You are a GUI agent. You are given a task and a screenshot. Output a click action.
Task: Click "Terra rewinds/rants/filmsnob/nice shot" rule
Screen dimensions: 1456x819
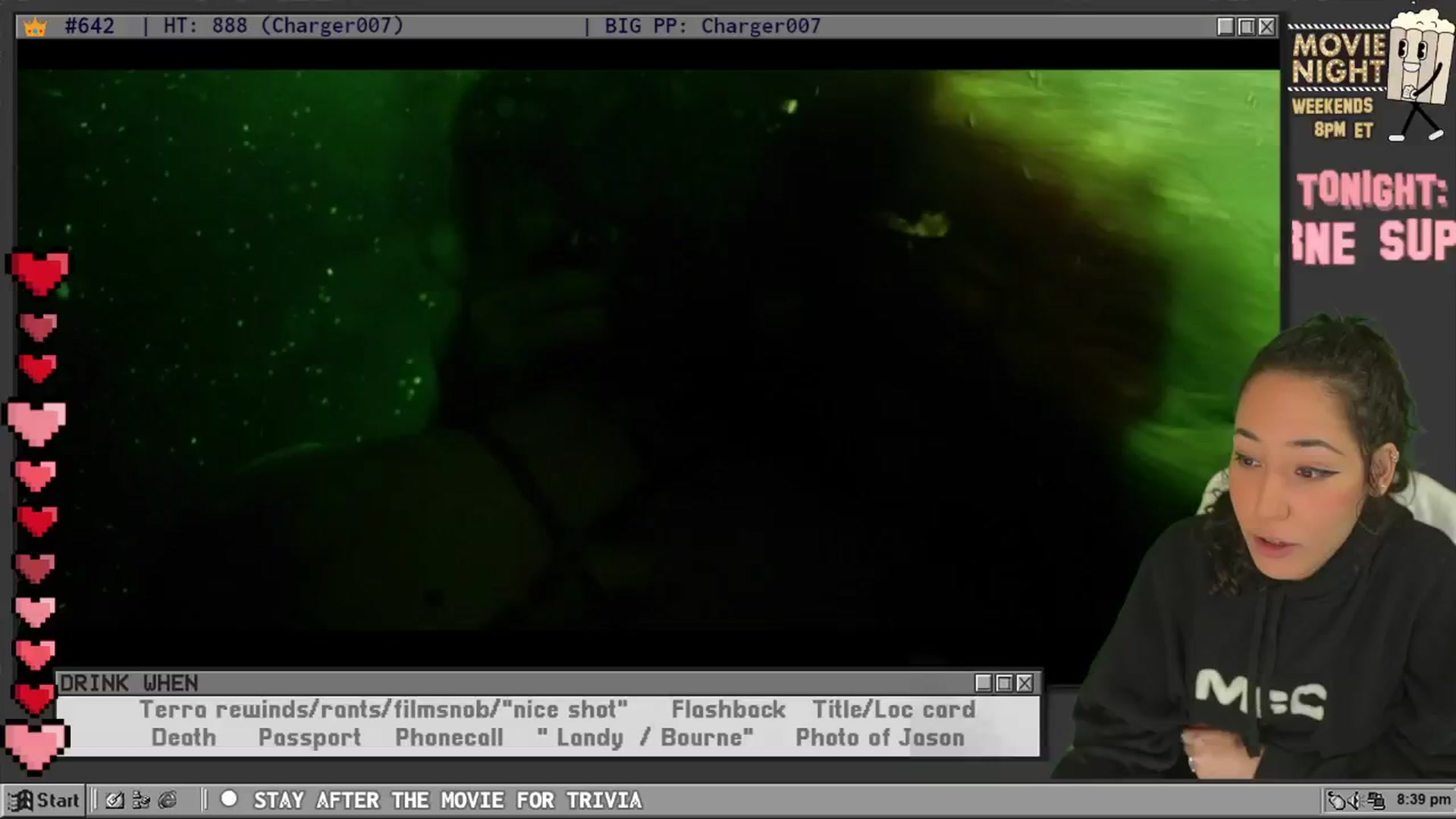(384, 709)
